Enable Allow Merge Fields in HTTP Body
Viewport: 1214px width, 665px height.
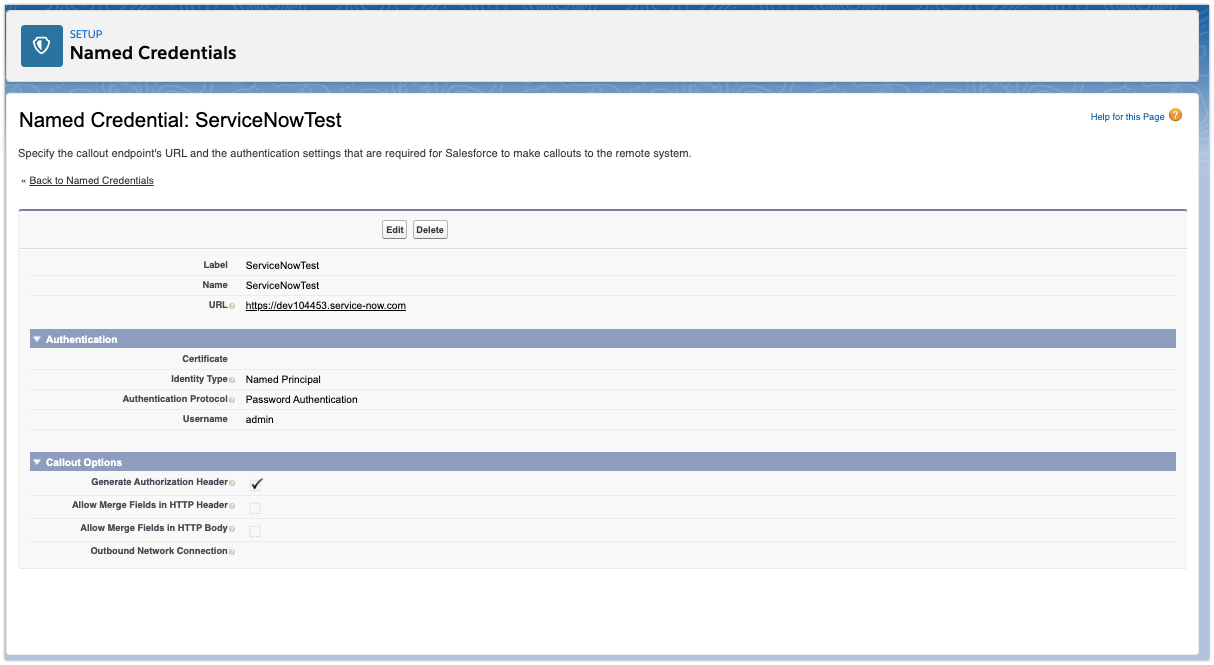(x=255, y=530)
